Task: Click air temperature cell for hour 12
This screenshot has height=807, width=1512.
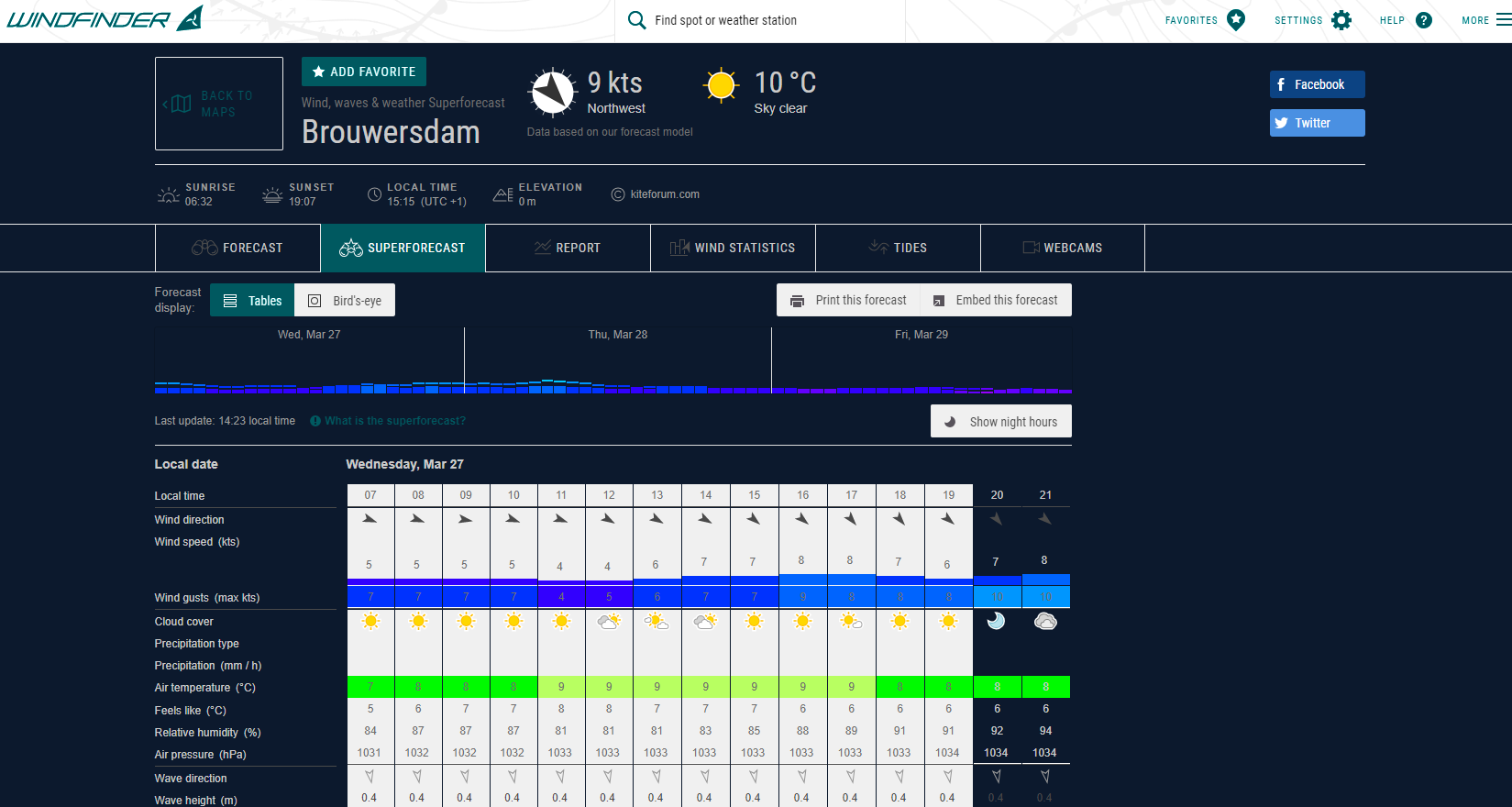Action: [609, 687]
